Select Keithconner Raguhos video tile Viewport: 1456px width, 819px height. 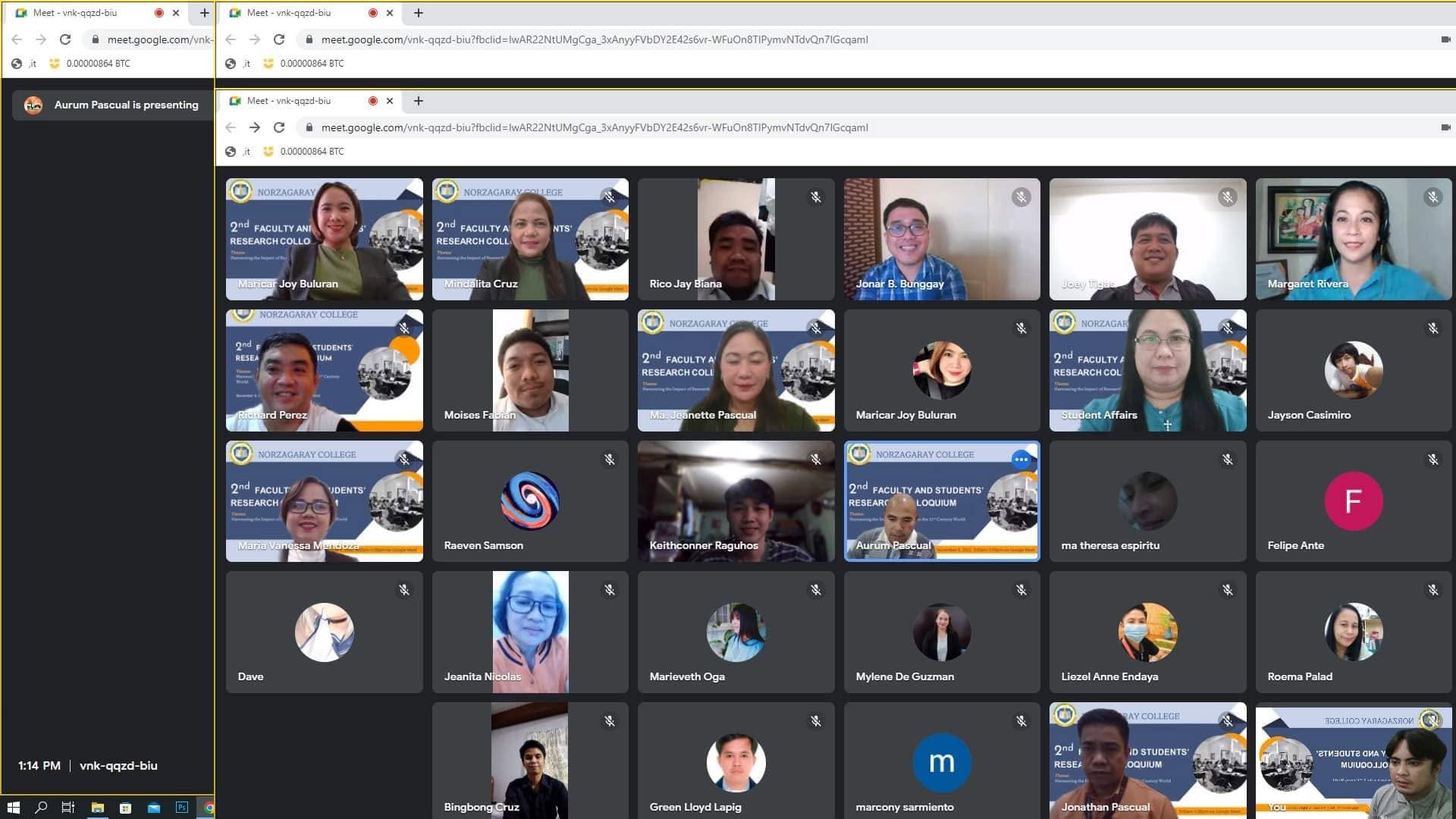pos(736,501)
